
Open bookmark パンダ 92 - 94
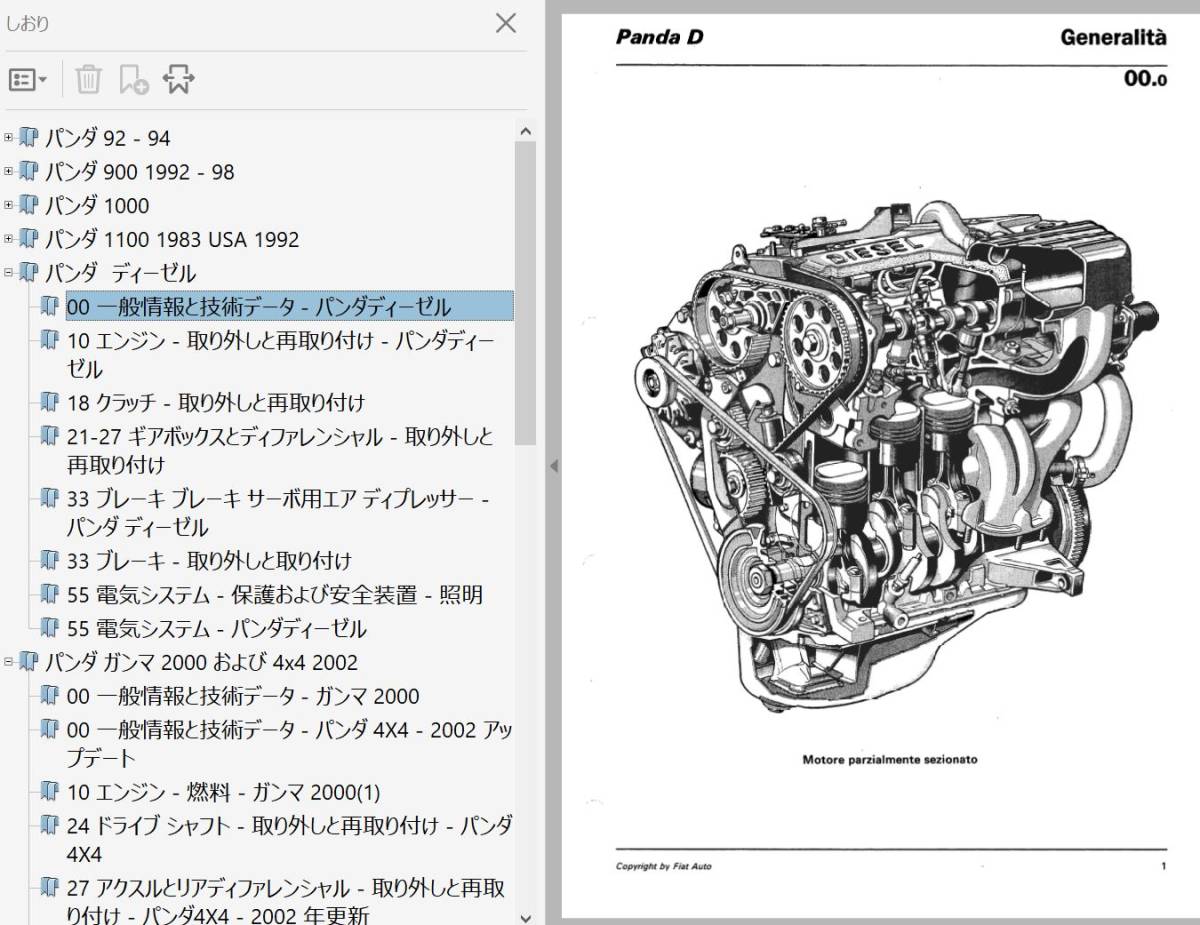click(x=108, y=139)
